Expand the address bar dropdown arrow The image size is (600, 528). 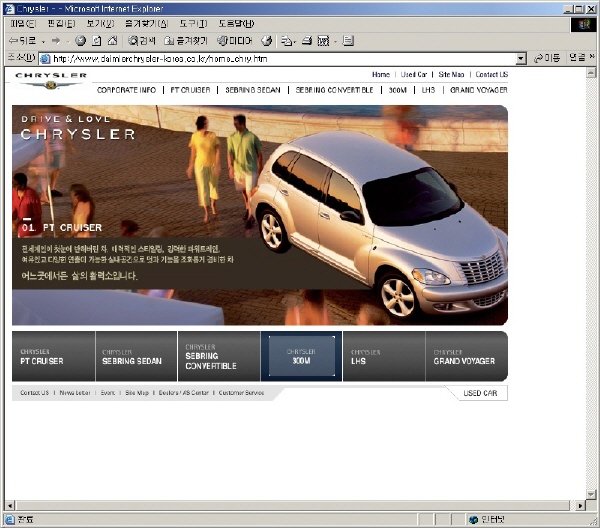[521, 59]
